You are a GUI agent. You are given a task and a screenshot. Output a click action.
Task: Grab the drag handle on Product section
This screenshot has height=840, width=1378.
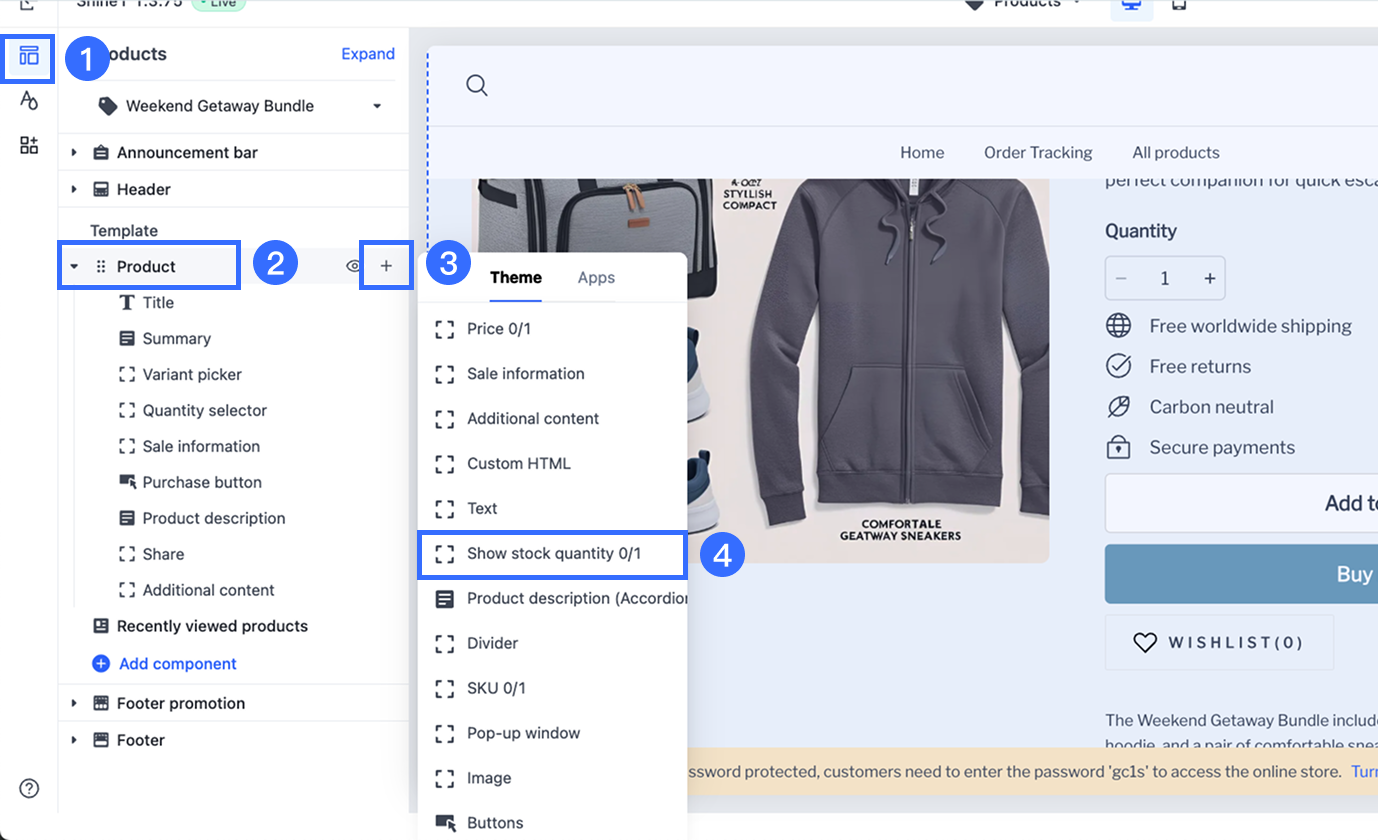pos(100,267)
